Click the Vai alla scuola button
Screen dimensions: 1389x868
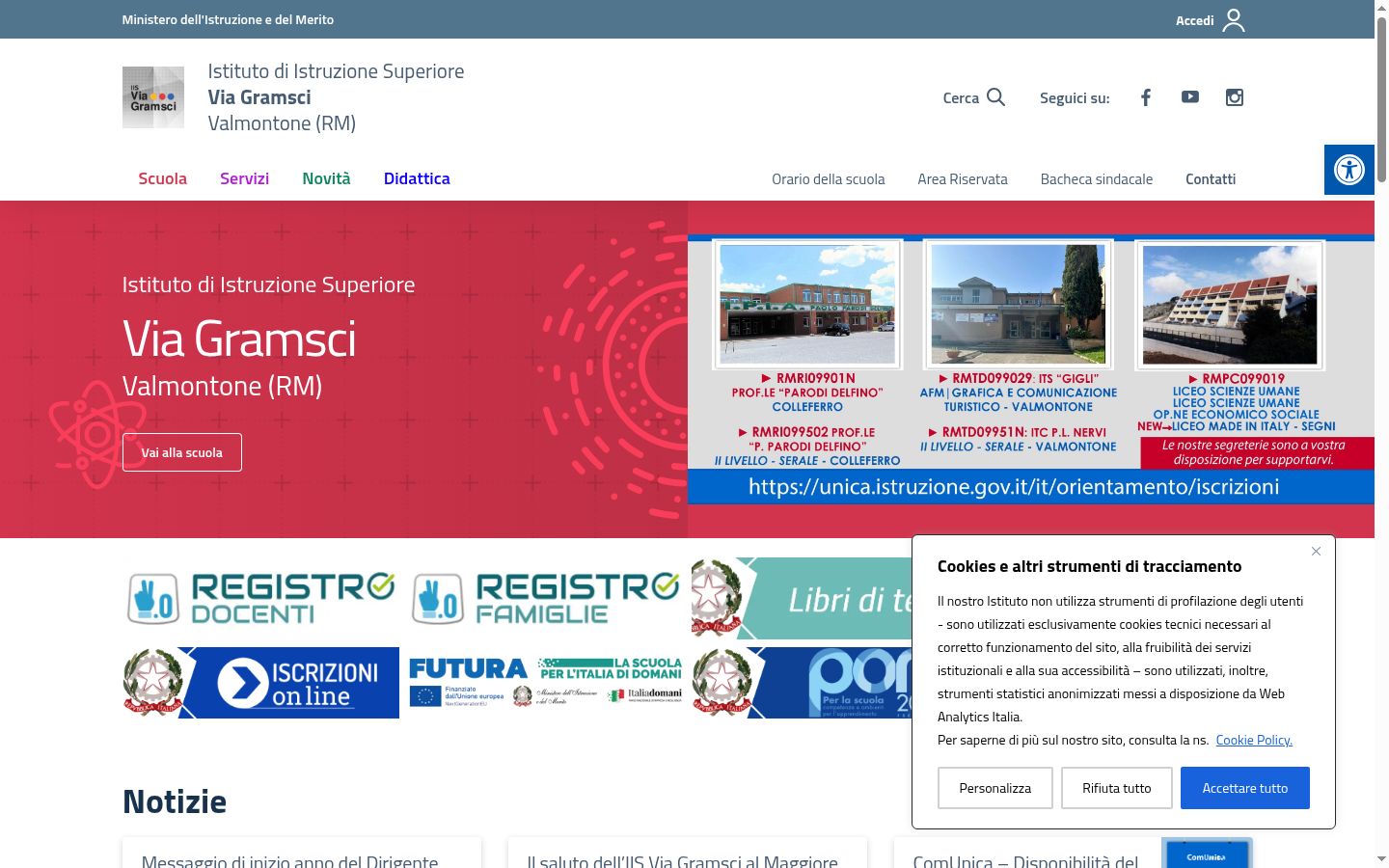(x=182, y=452)
